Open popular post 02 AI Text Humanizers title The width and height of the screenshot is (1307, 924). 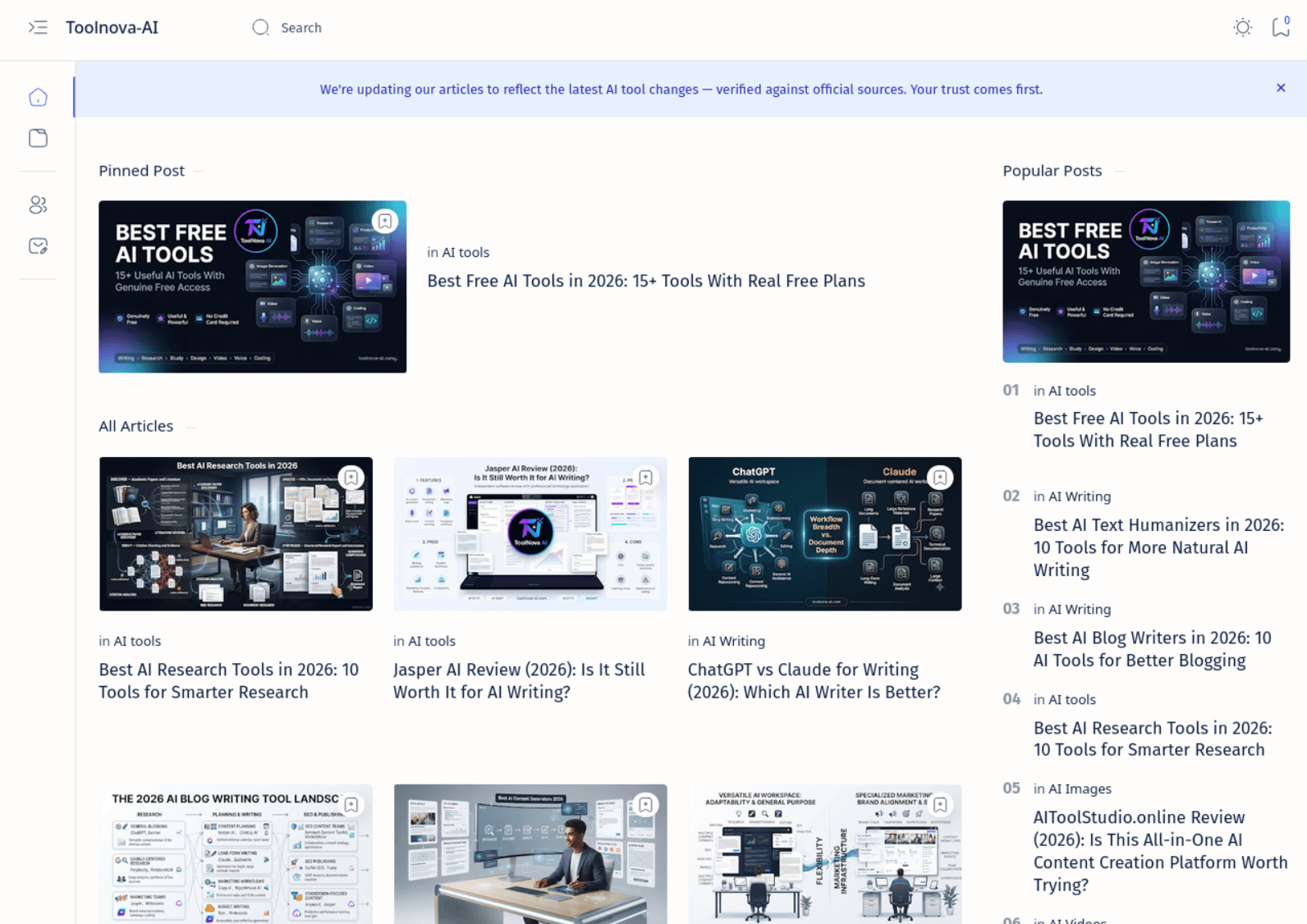1158,547
